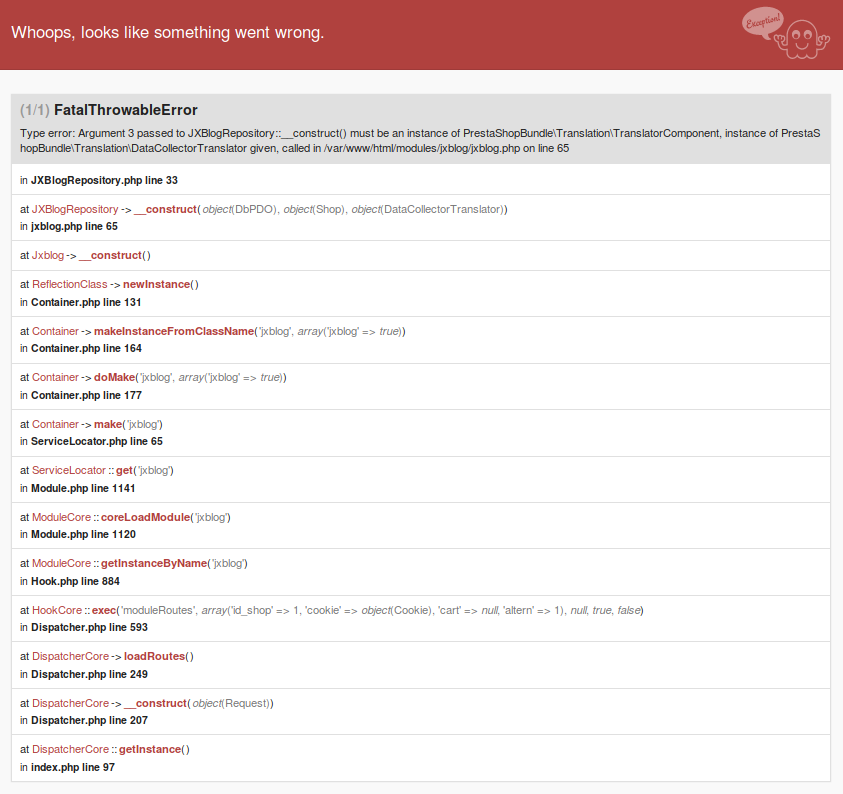843x794 pixels.
Task: Click 'JXBlogRepository.php line 33' text
Action: pos(104,181)
